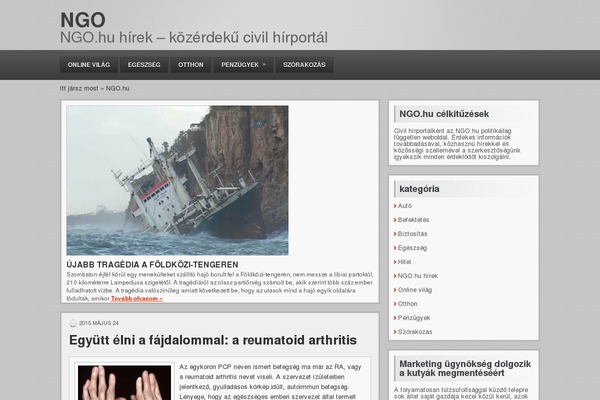Screen dimensions: 600x400
Task: Click the red arrow bullet beside Biztosítás
Action: point(395,234)
